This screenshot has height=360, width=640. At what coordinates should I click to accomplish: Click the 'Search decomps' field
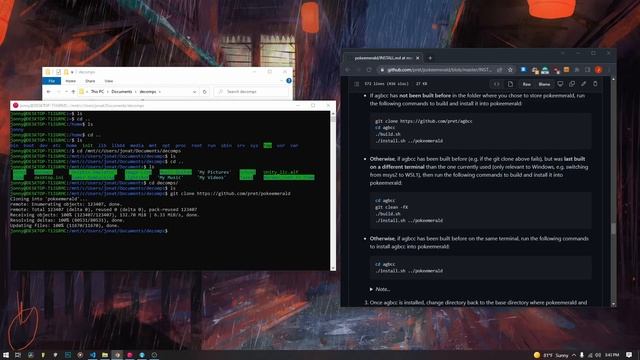click(x=251, y=92)
